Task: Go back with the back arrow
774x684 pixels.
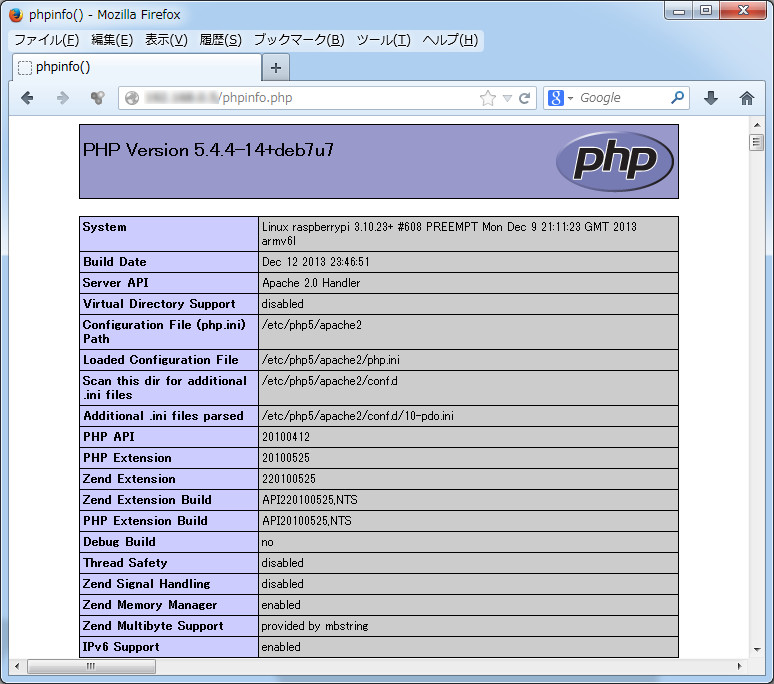Action: coord(28,98)
